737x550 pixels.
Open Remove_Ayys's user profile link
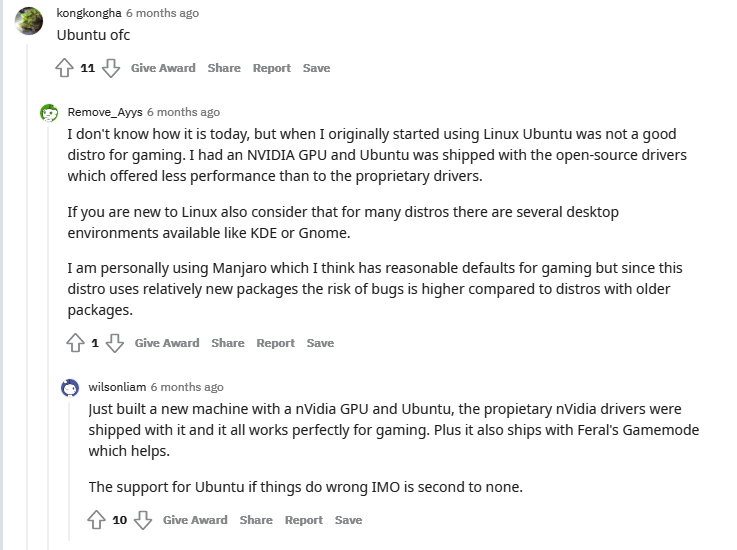(104, 112)
